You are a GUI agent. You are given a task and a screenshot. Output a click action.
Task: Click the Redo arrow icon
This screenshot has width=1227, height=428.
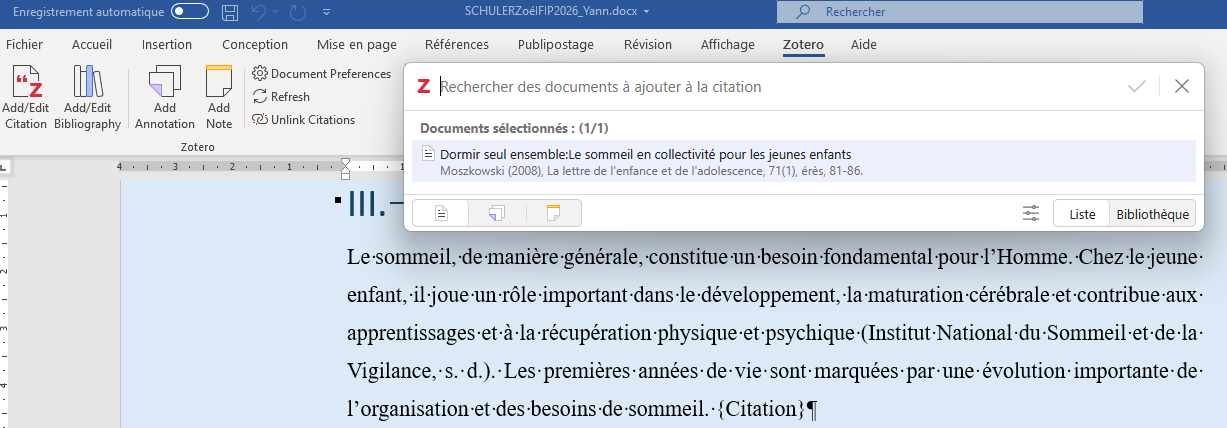coord(297,12)
